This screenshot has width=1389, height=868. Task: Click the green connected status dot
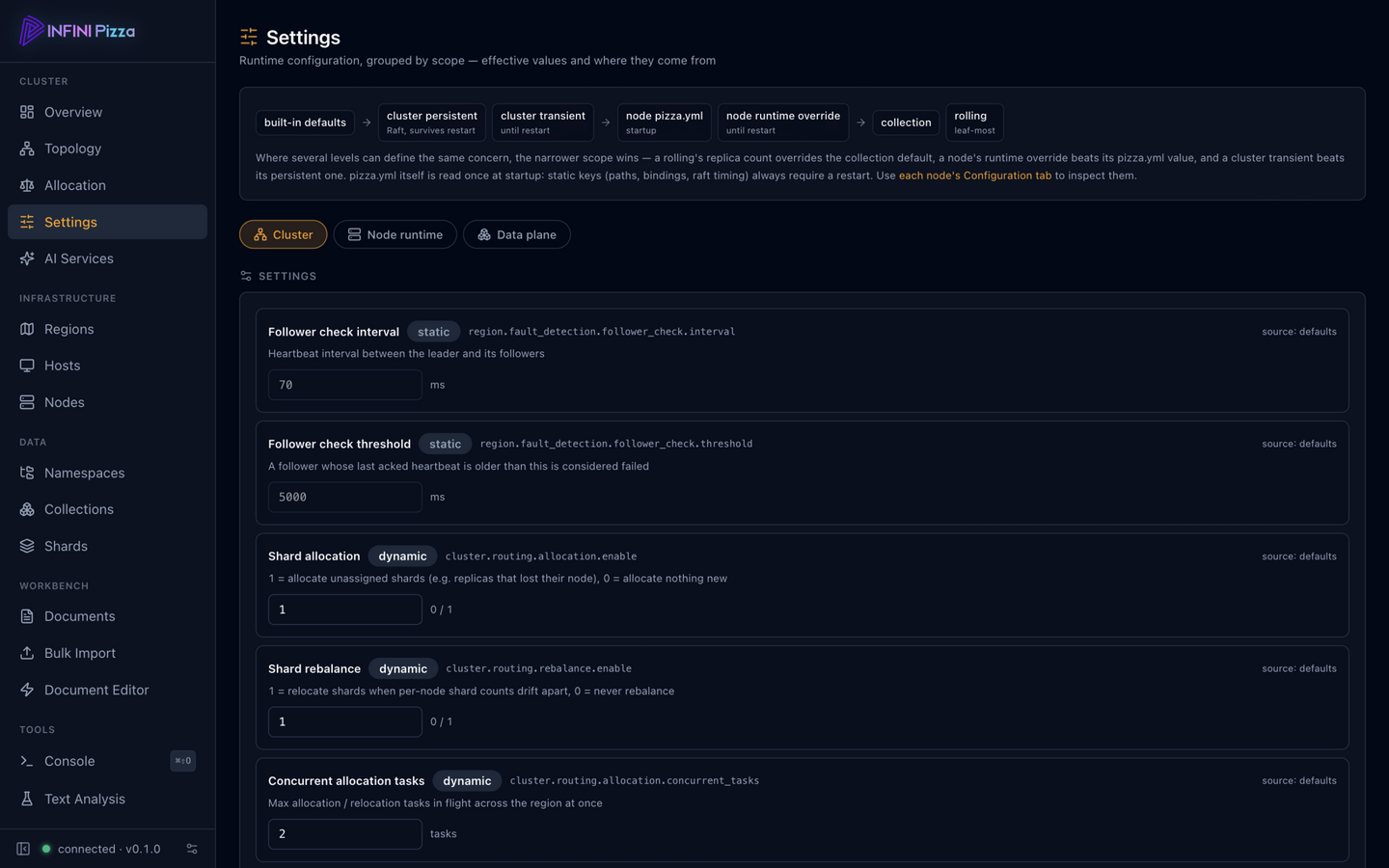45,849
